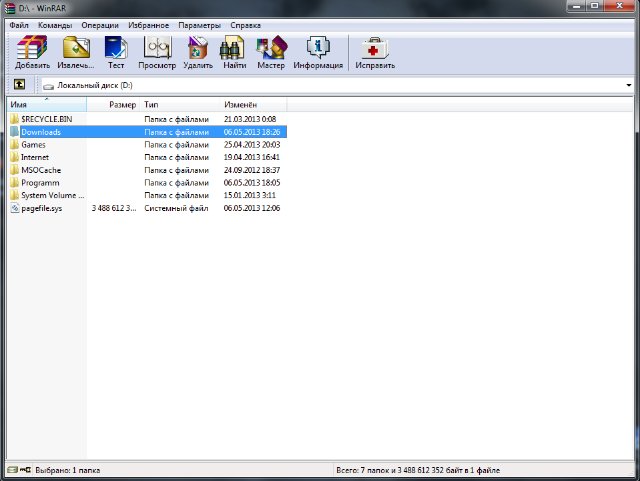Sort by the Имя column header
The height and width of the screenshot is (481, 640).
47,105
